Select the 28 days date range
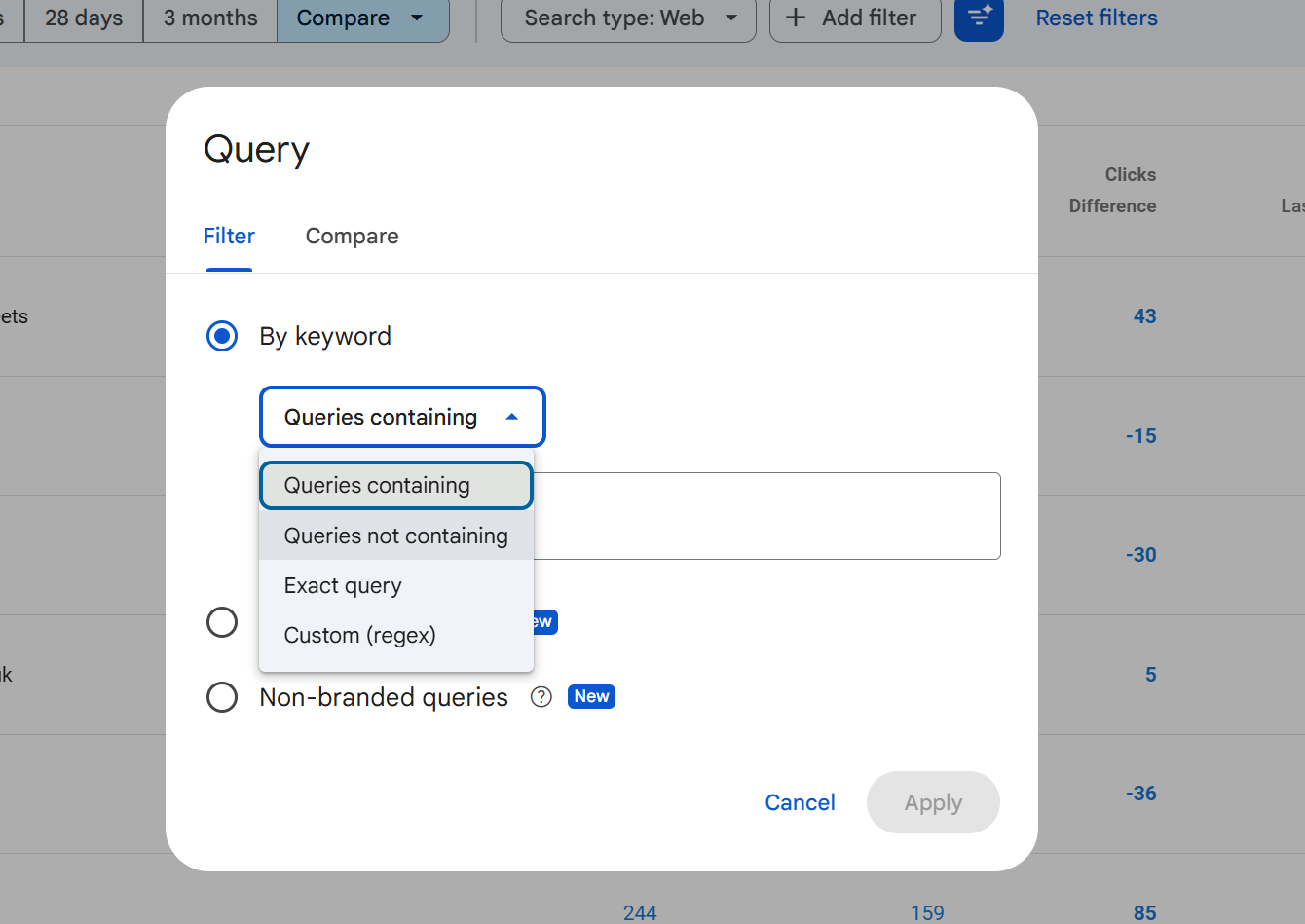 [x=84, y=18]
